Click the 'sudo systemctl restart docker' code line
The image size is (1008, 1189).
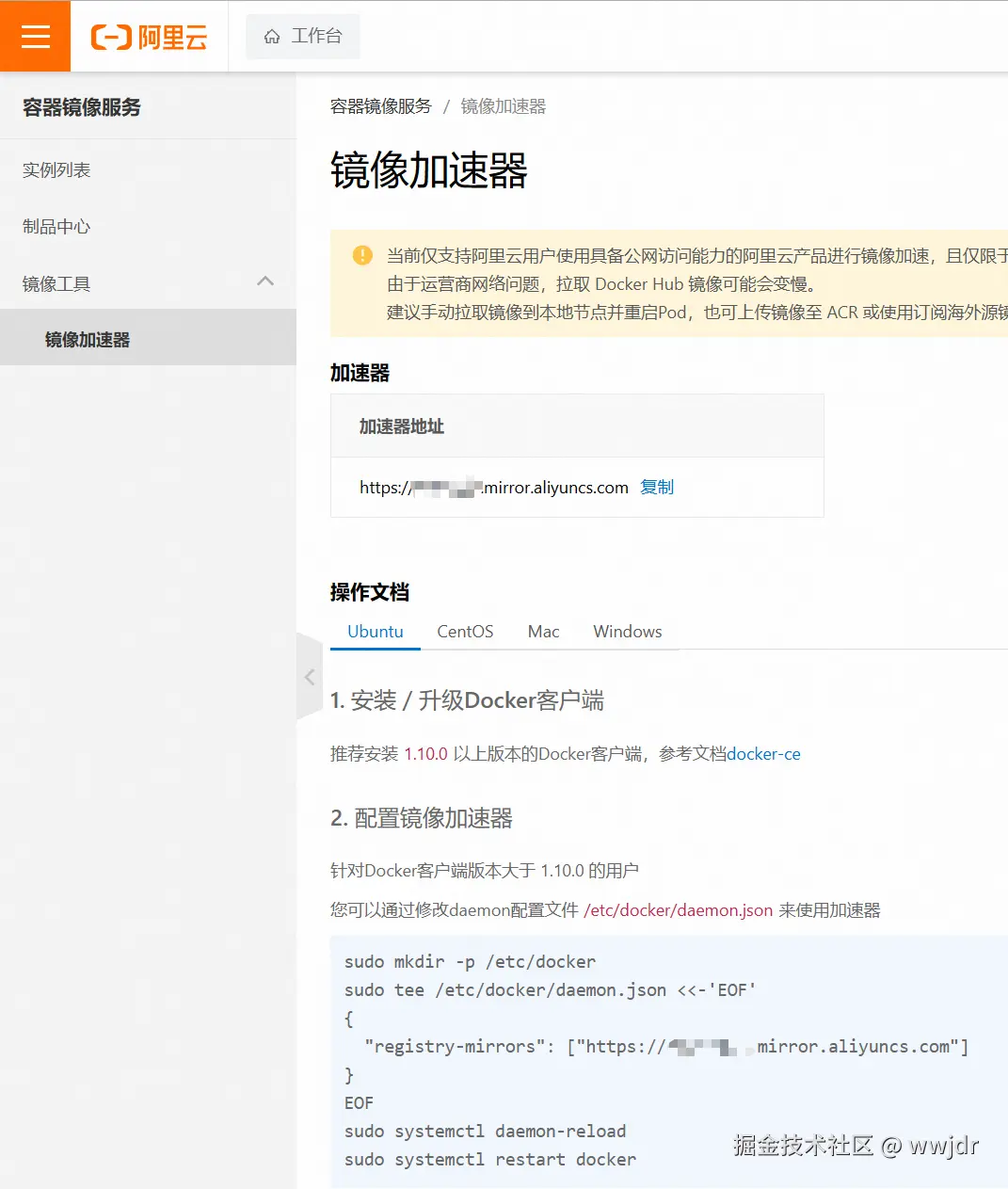click(490, 1160)
